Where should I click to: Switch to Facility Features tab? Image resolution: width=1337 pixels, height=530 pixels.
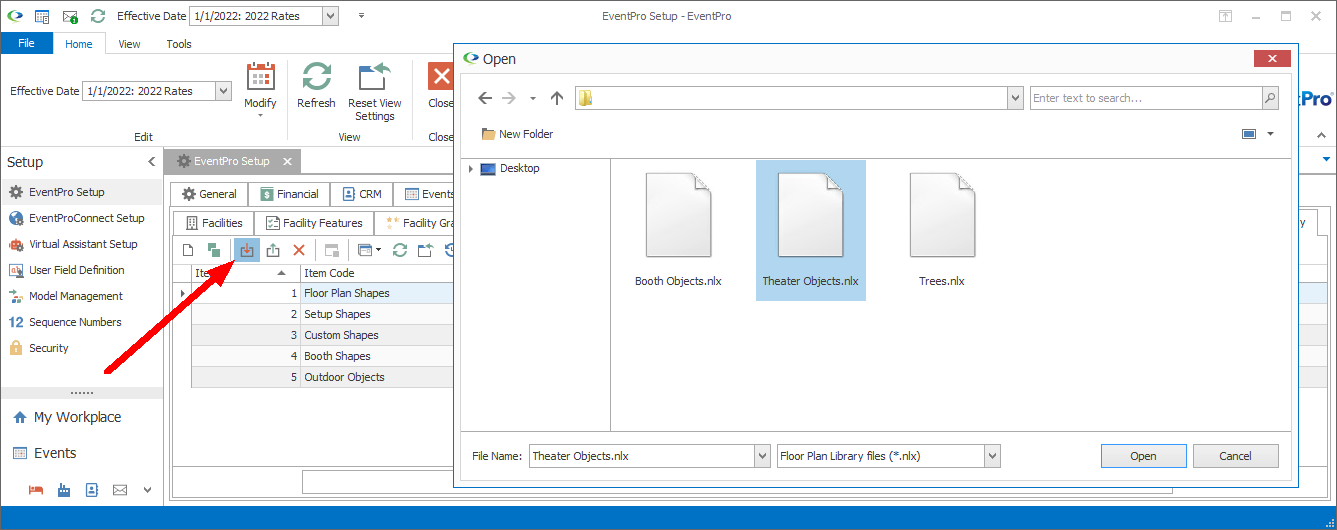click(x=313, y=223)
